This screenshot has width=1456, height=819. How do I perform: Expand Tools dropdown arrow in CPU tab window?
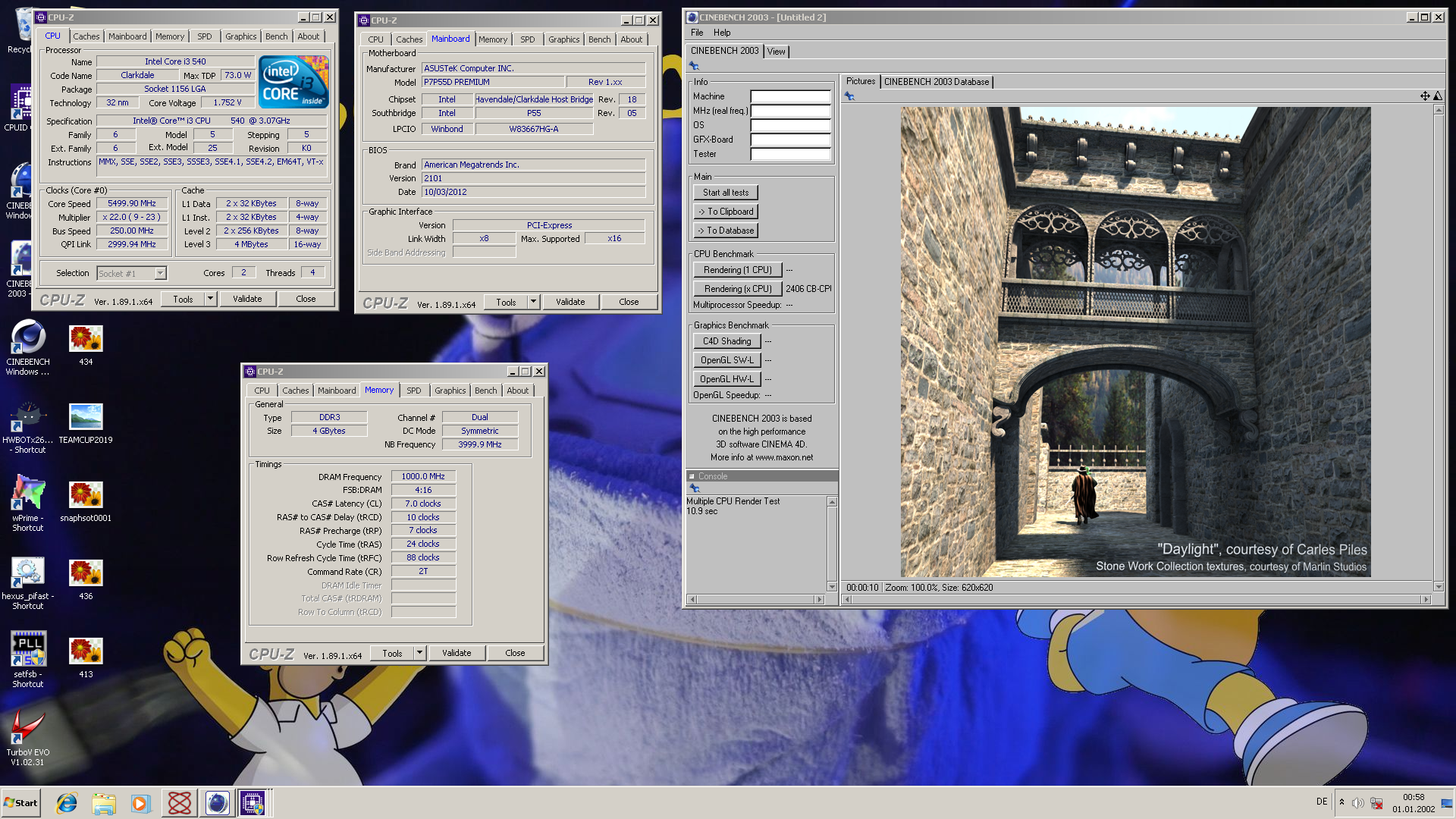tap(210, 299)
